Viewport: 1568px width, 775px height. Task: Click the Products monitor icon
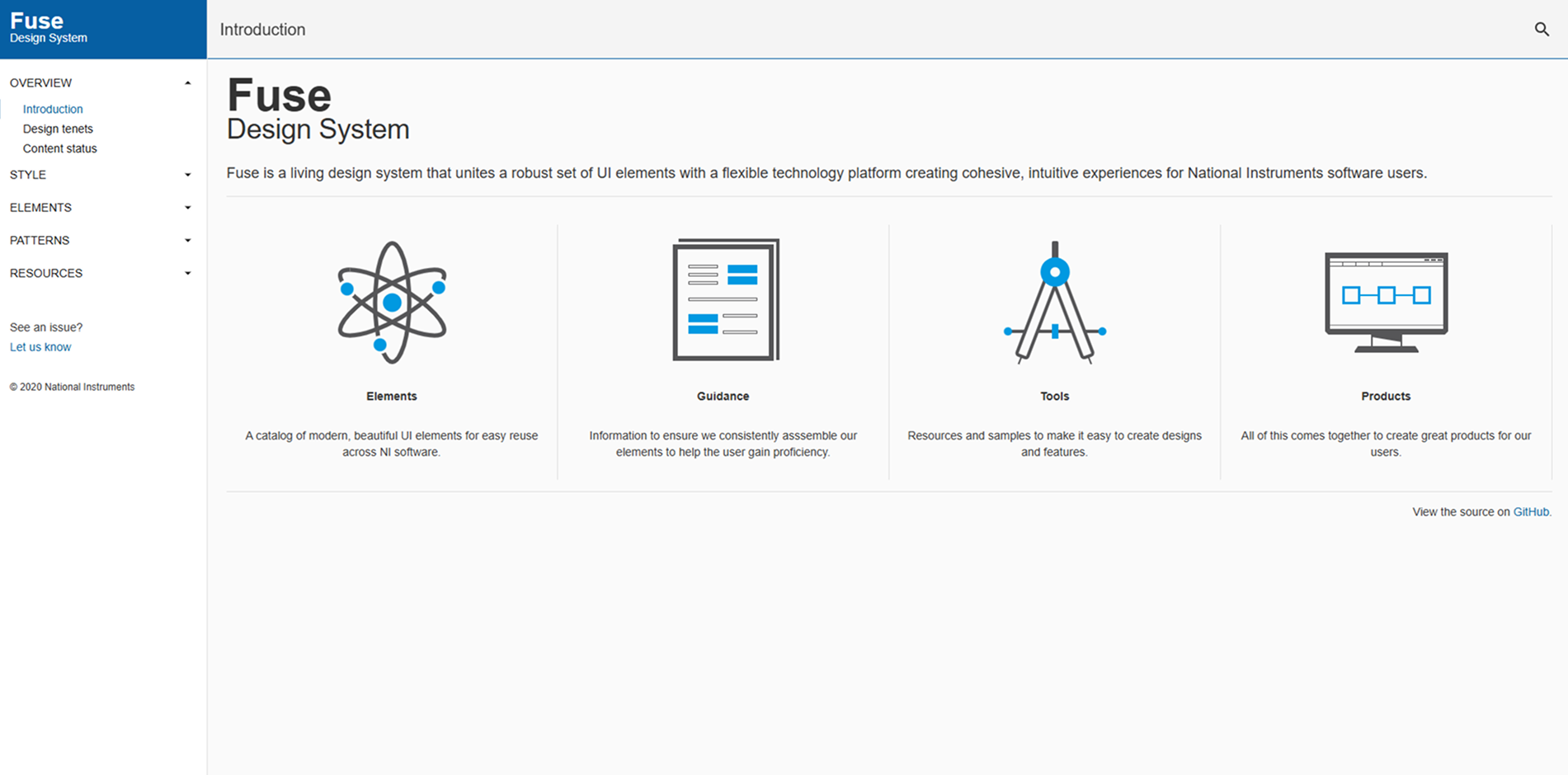(x=1386, y=302)
